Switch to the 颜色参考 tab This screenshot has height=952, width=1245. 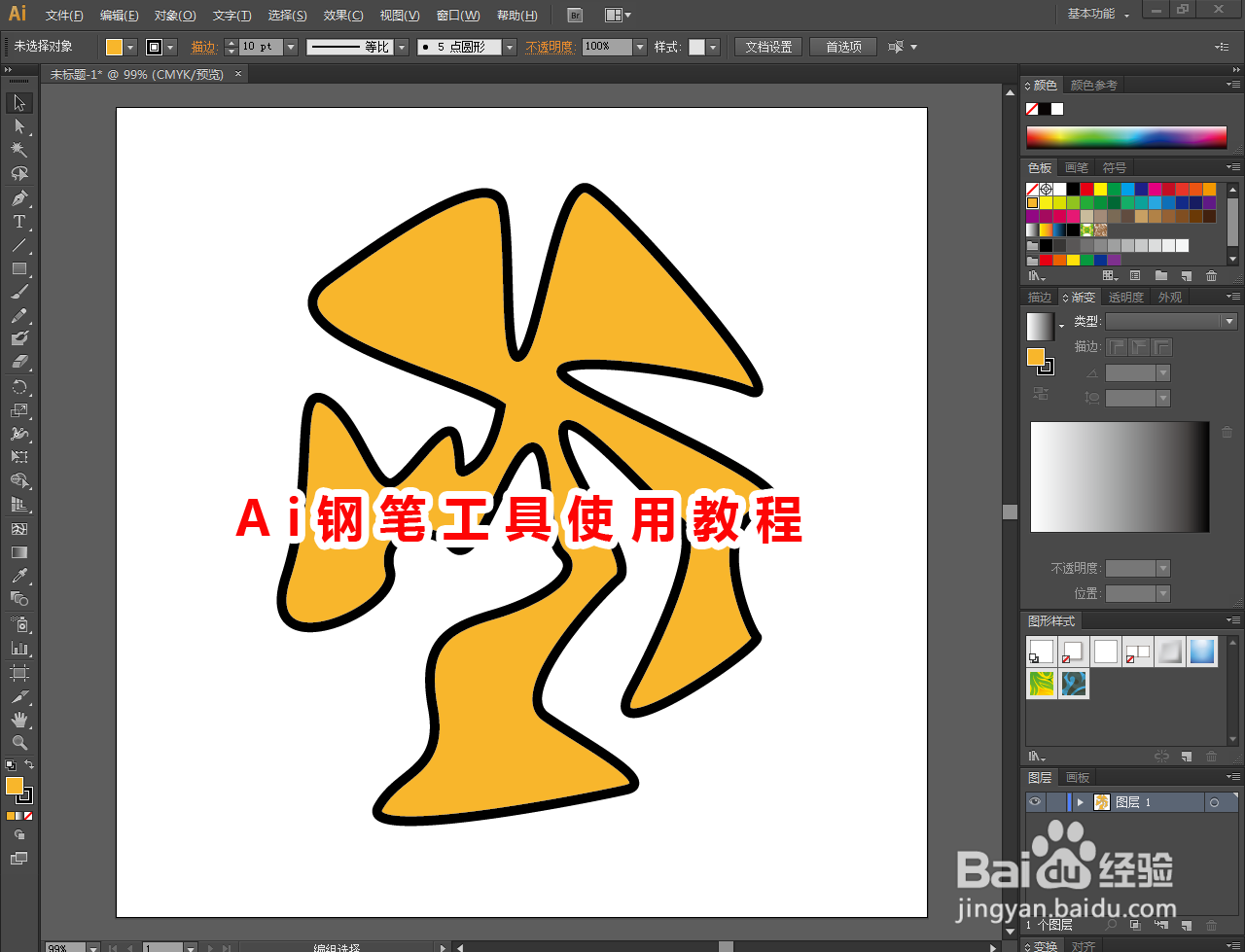[1091, 84]
